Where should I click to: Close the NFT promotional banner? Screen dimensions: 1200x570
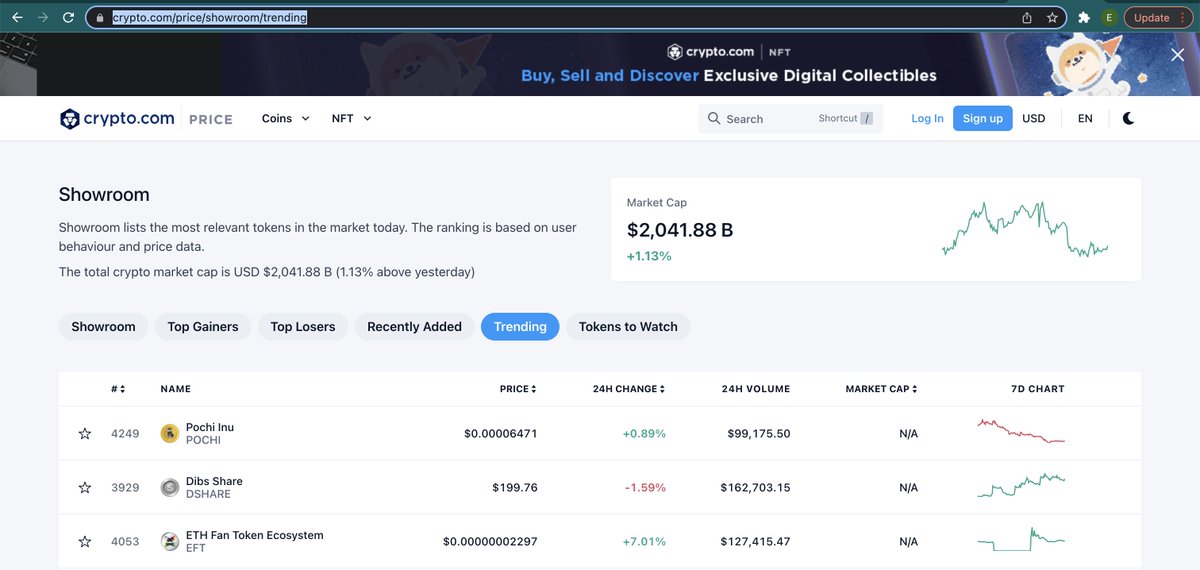click(x=1177, y=55)
